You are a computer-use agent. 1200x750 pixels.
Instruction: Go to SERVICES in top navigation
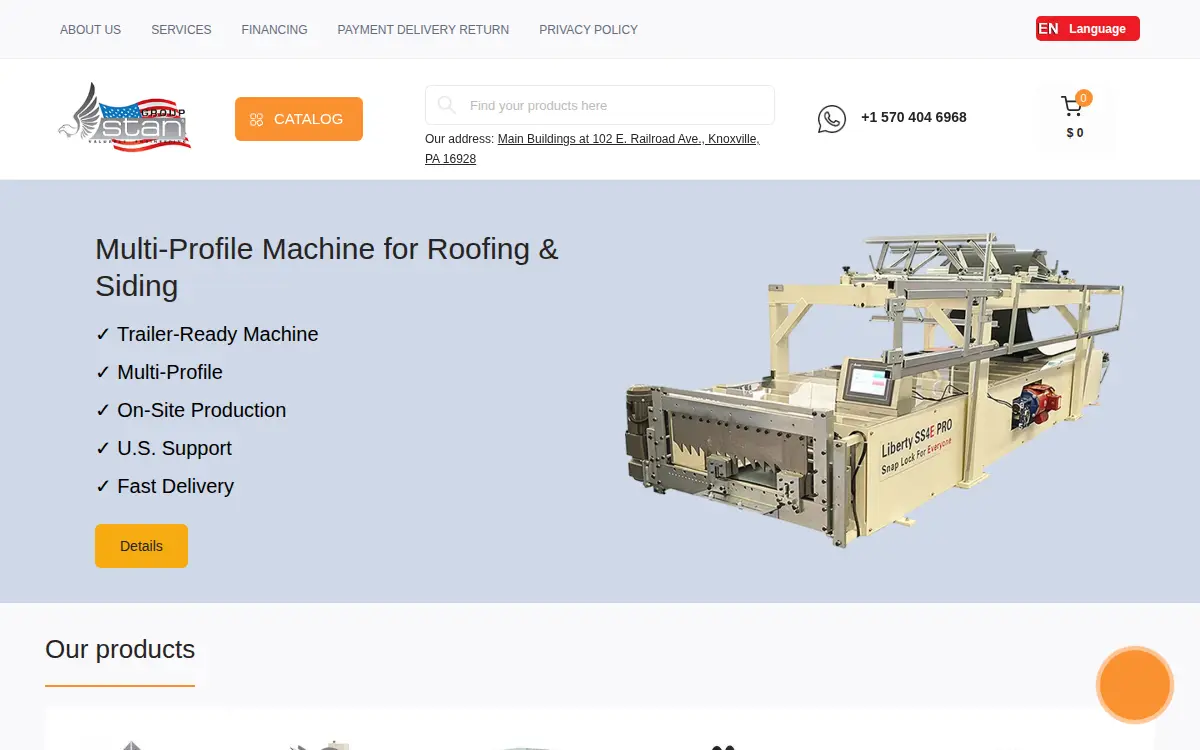[181, 30]
